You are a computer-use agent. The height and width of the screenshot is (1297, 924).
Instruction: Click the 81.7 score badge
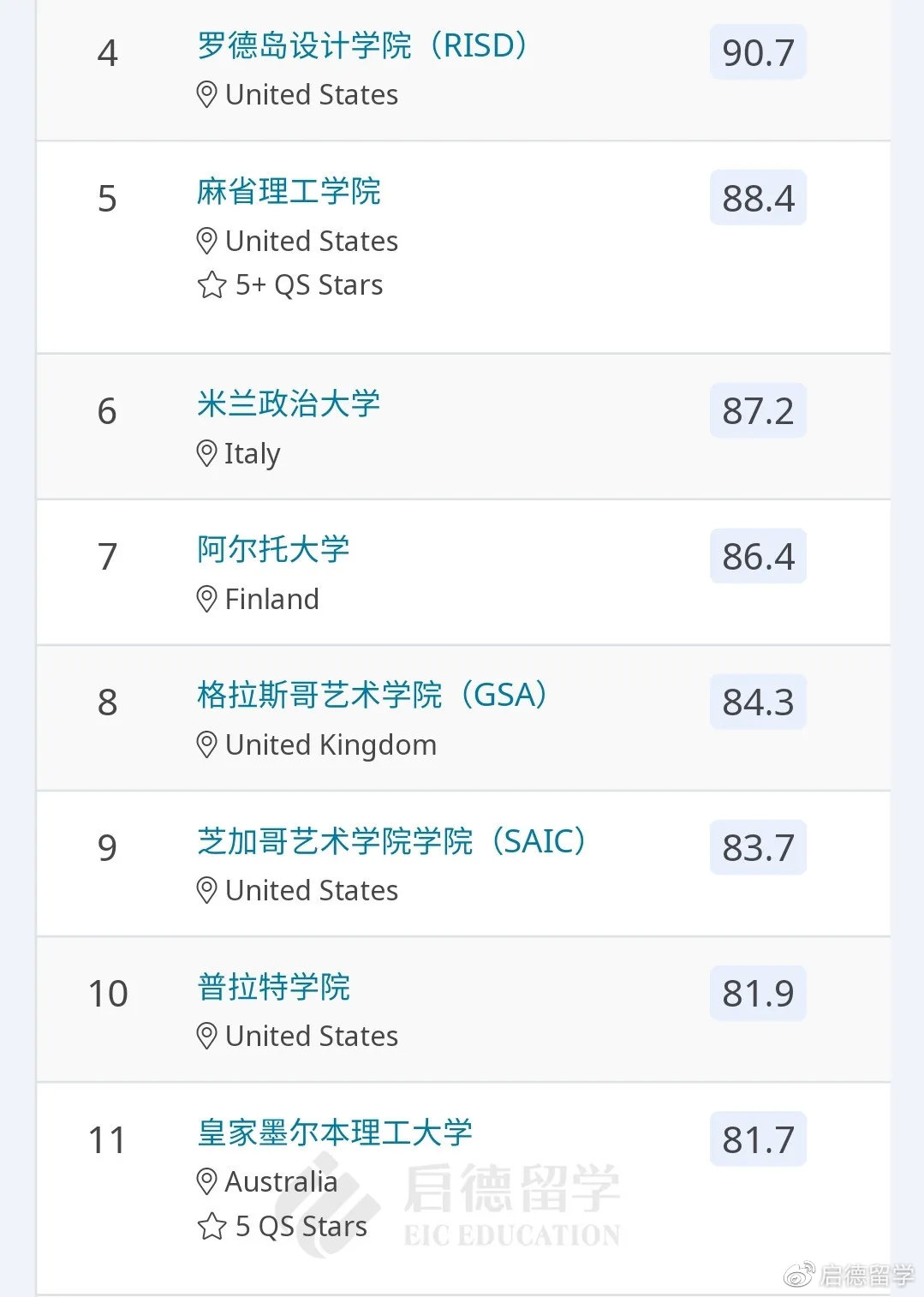click(758, 1139)
